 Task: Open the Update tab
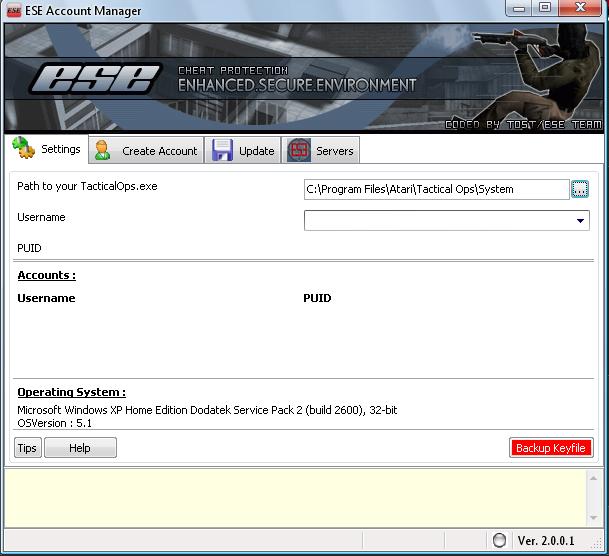(x=243, y=151)
